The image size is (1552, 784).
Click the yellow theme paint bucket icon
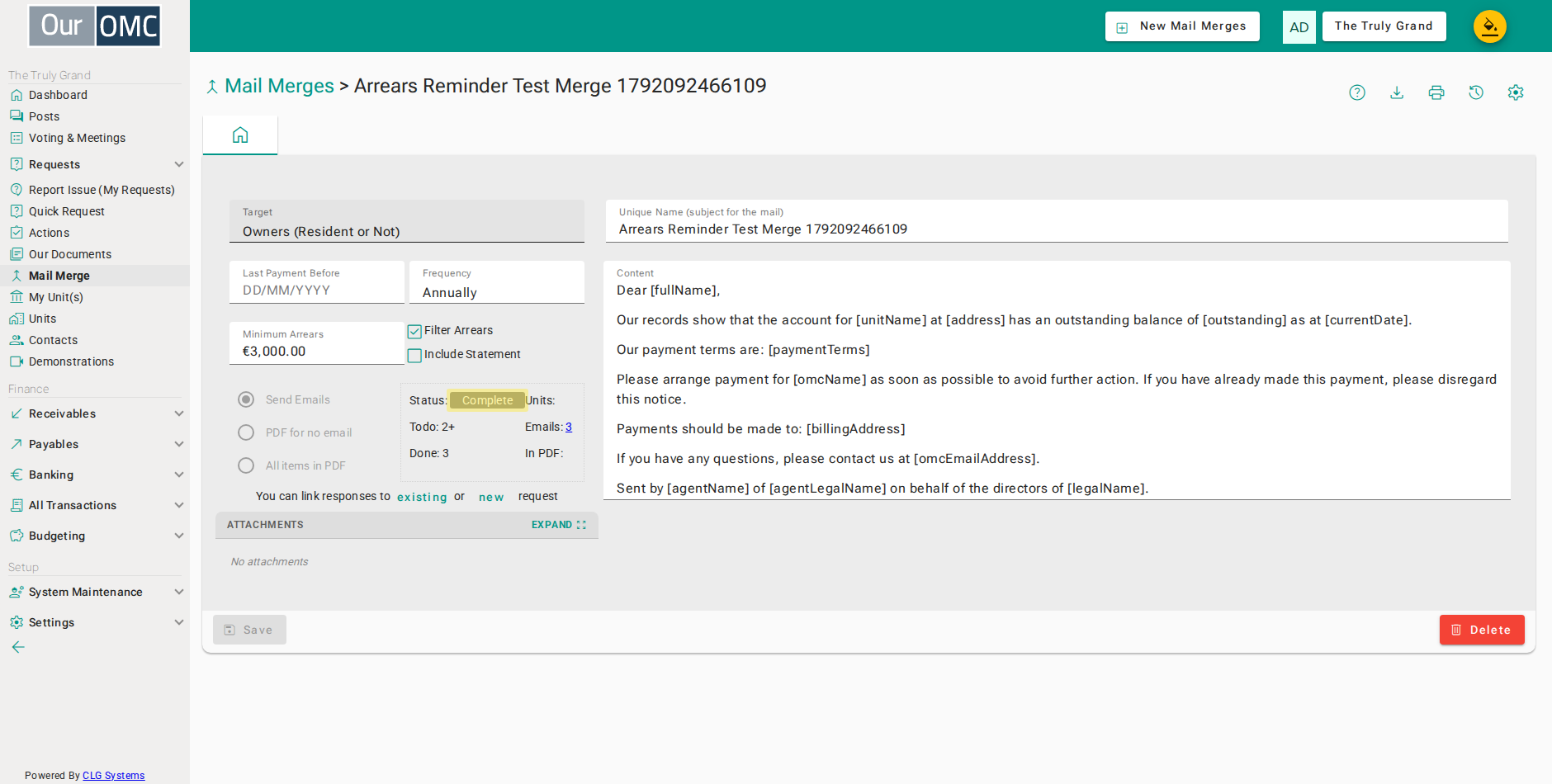click(1490, 26)
